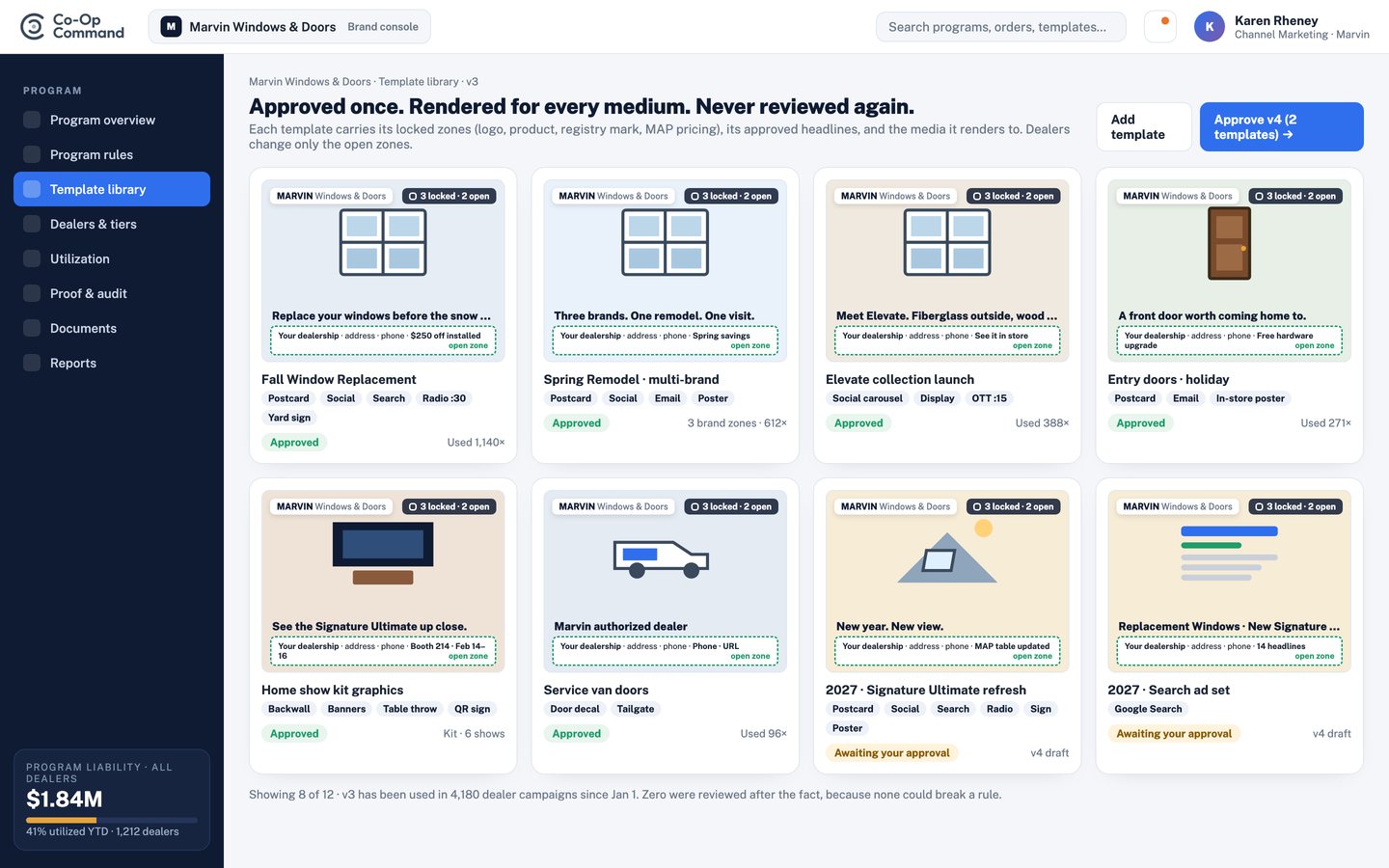Screen dimensions: 1389x868
Task: Open Marvin Windows & Doors brand console switcher
Action: [x=289, y=27]
